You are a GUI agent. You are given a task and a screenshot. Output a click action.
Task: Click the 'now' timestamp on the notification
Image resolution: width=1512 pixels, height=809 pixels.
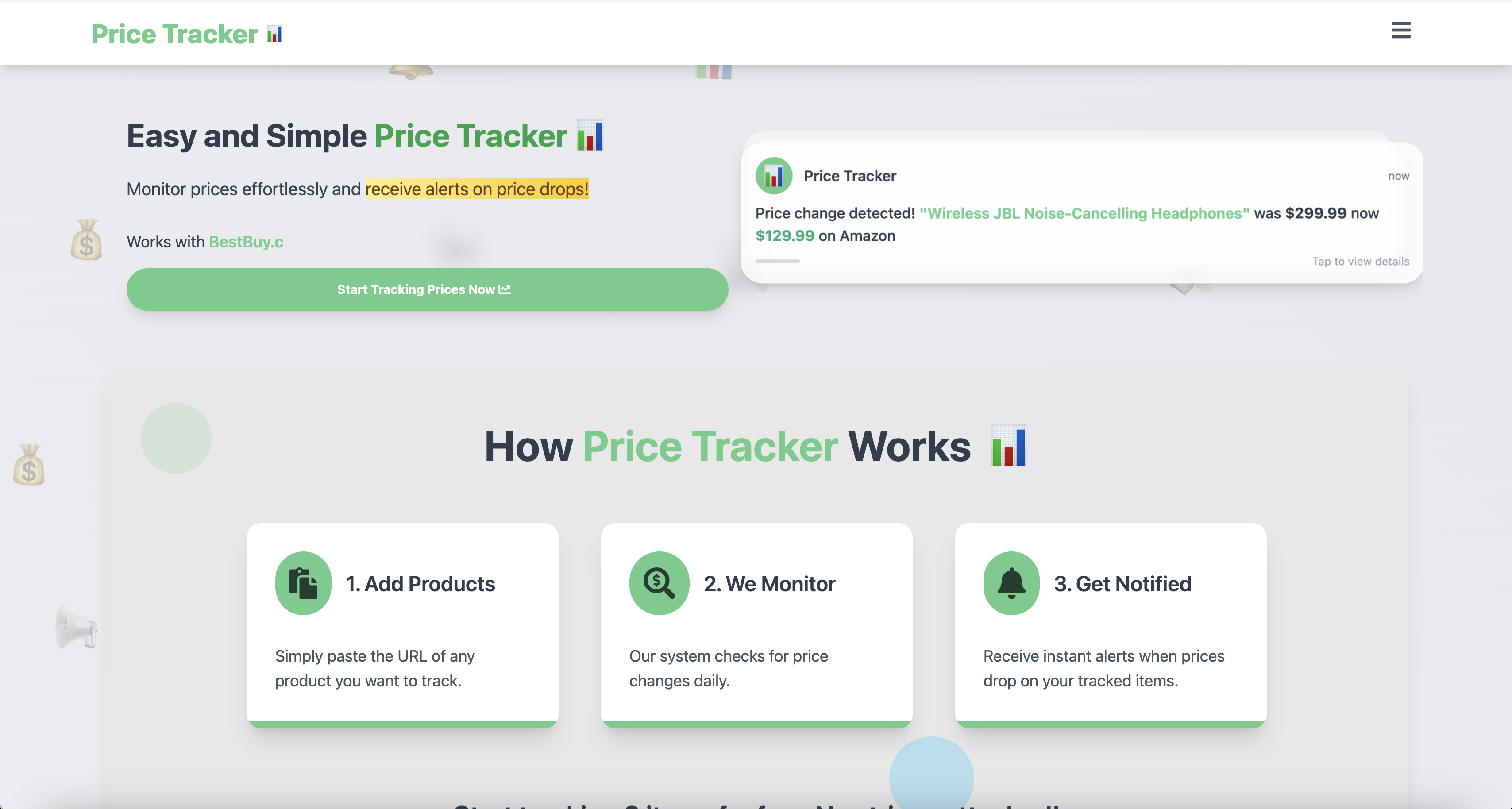pos(1399,176)
